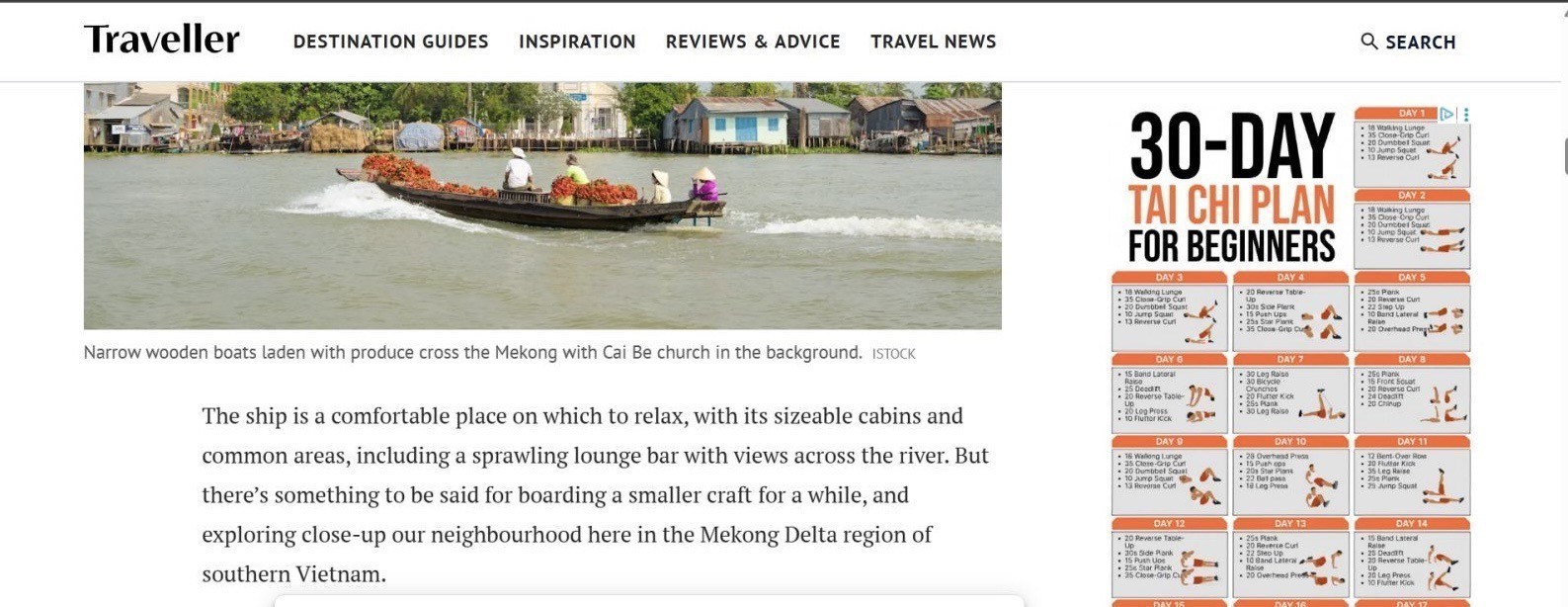Click the 30-Day Tai Chi Plan ad headline

1231,188
